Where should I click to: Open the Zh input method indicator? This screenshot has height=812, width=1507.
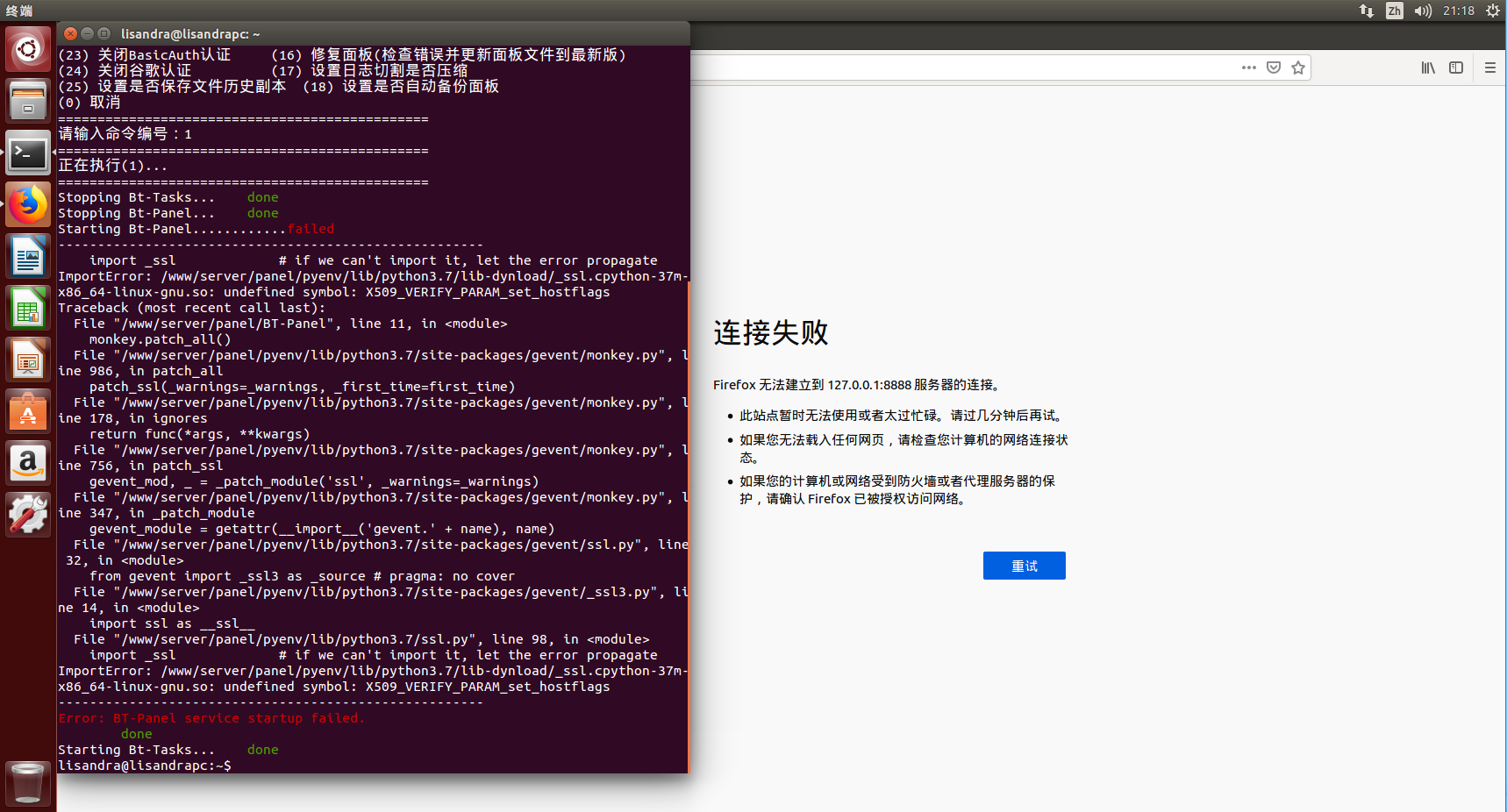(x=1395, y=11)
